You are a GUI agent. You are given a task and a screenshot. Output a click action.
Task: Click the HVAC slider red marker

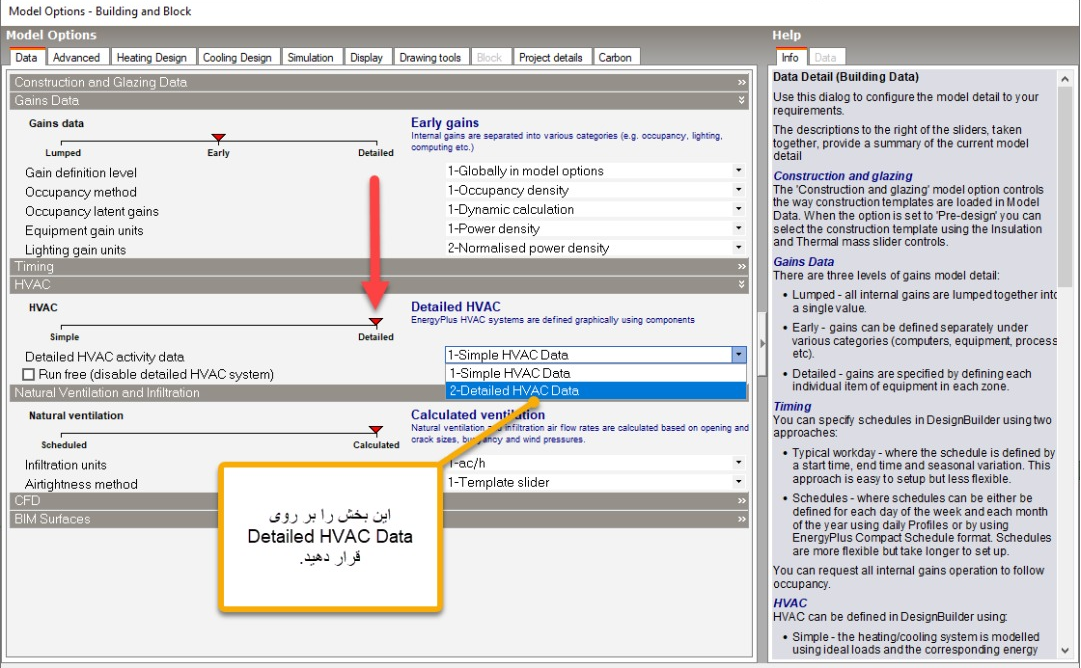click(376, 322)
